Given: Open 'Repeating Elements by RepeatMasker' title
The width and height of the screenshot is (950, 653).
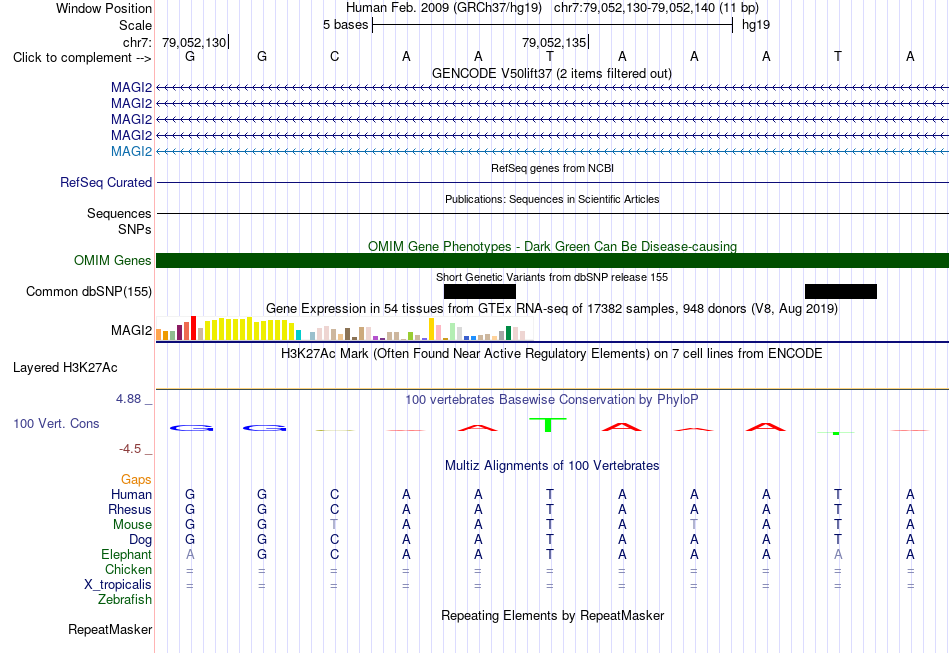Looking at the screenshot, I should tap(552, 615).
